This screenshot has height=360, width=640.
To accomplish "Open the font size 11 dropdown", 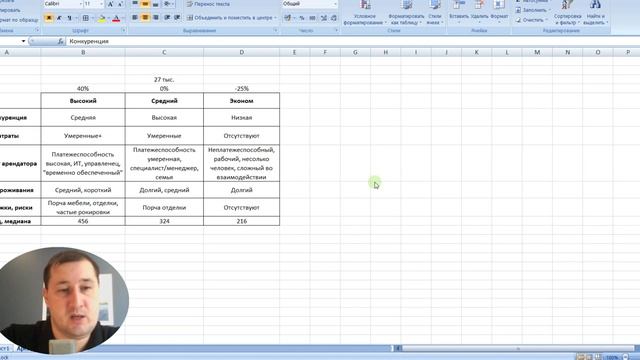I will (101, 4).
